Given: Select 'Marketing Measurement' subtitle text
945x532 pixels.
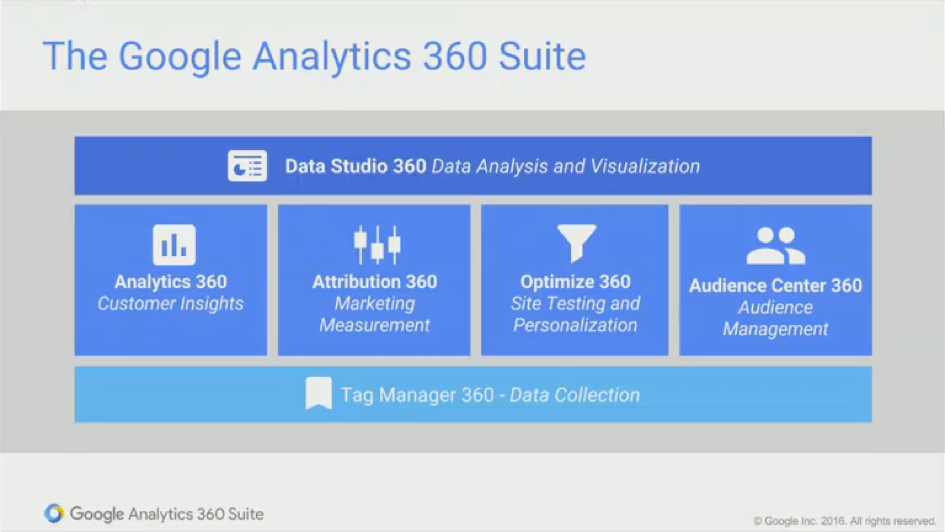Looking at the screenshot, I should [374, 315].
